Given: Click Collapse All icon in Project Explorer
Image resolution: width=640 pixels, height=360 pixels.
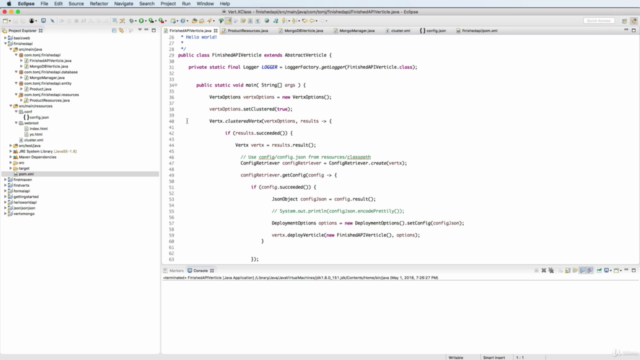Looking at the screenshot, I should [114, 31].
